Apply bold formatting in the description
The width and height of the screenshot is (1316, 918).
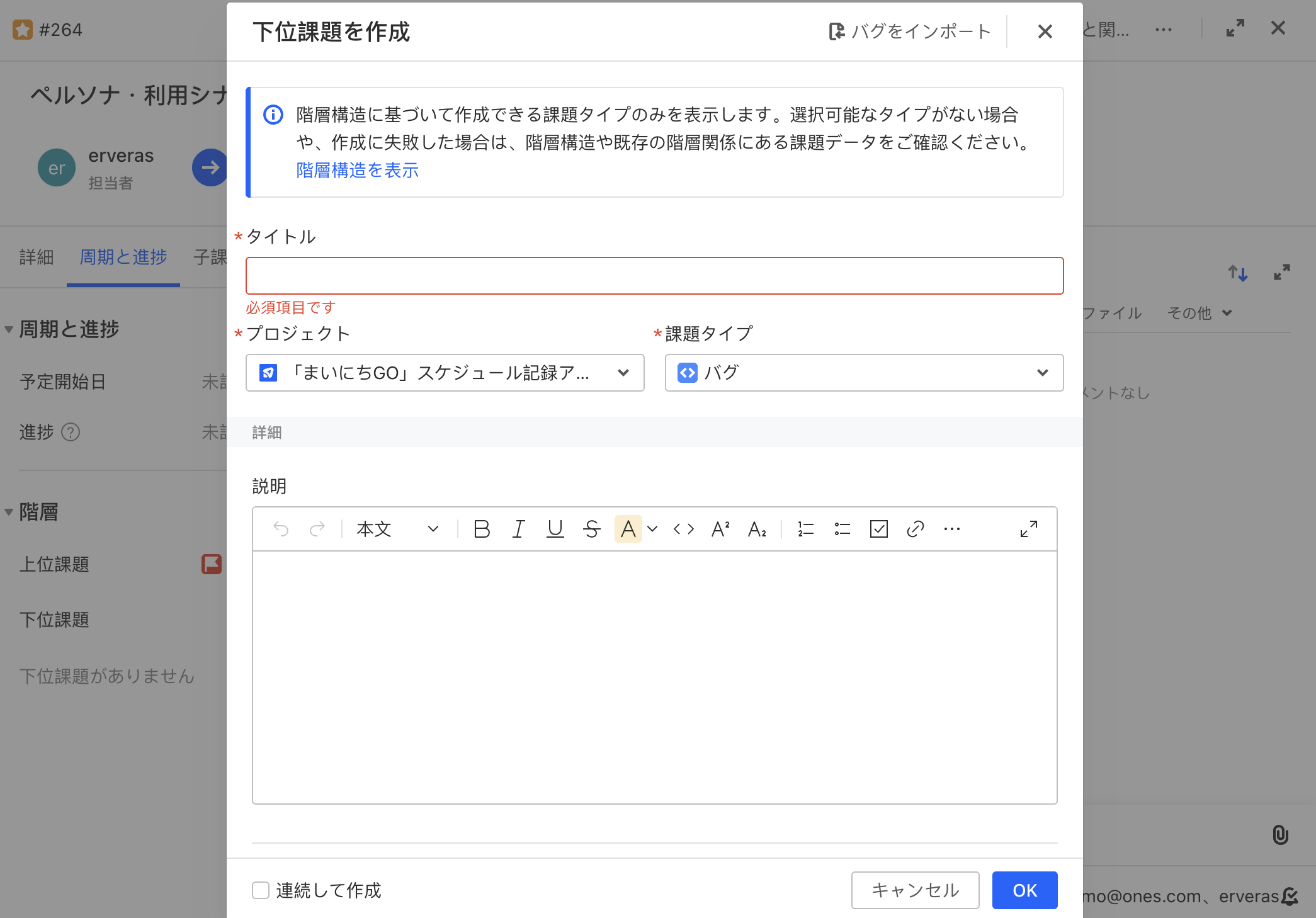click(x=482, y=529)
